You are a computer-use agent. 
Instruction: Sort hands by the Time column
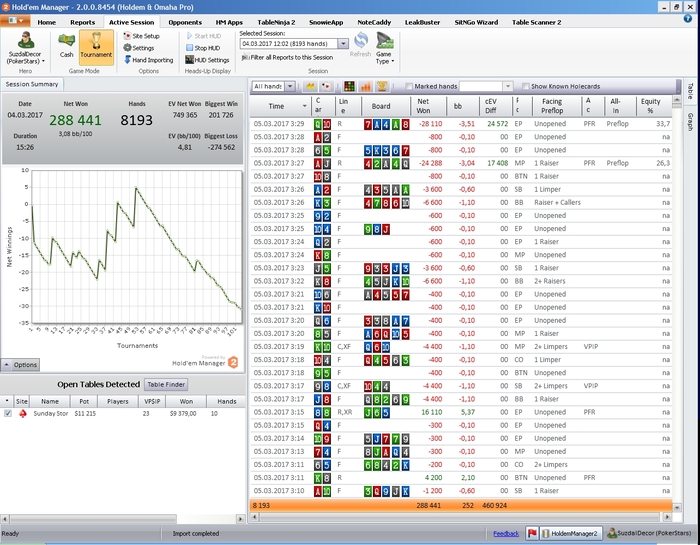[279, 106]
